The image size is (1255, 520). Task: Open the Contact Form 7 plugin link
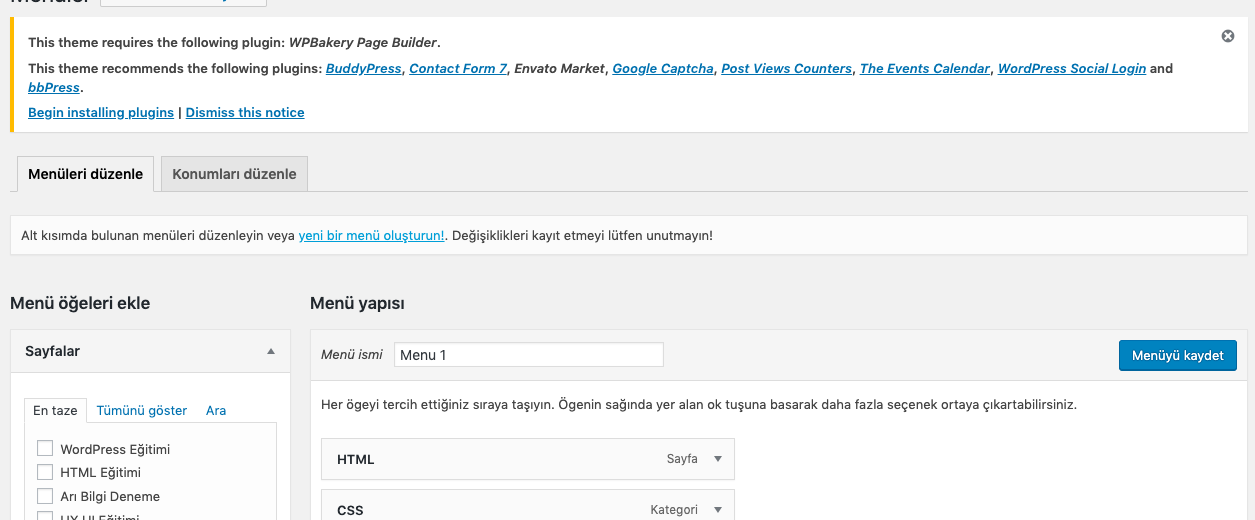pyautogui.click(x=458, y=69)
